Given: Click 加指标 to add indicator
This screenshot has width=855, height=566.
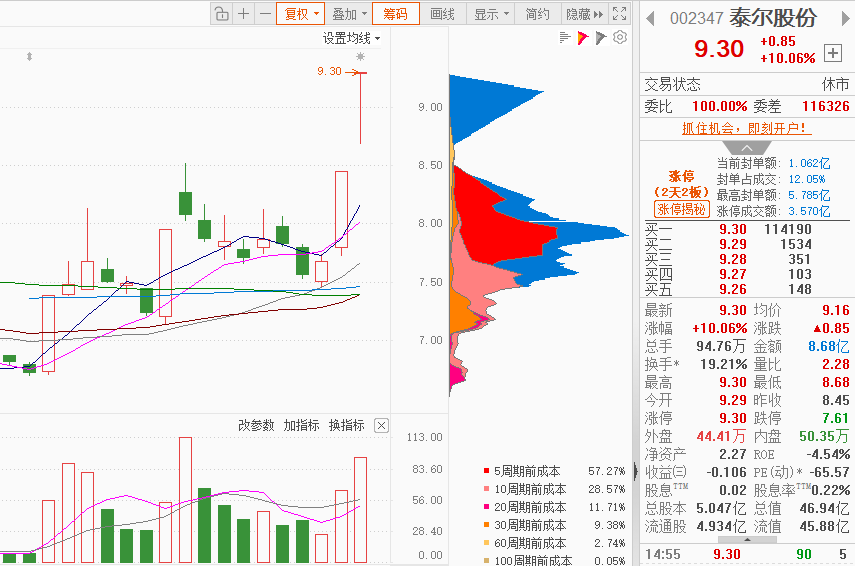Looking at the screenshot, I should click(x=301, y=425).
